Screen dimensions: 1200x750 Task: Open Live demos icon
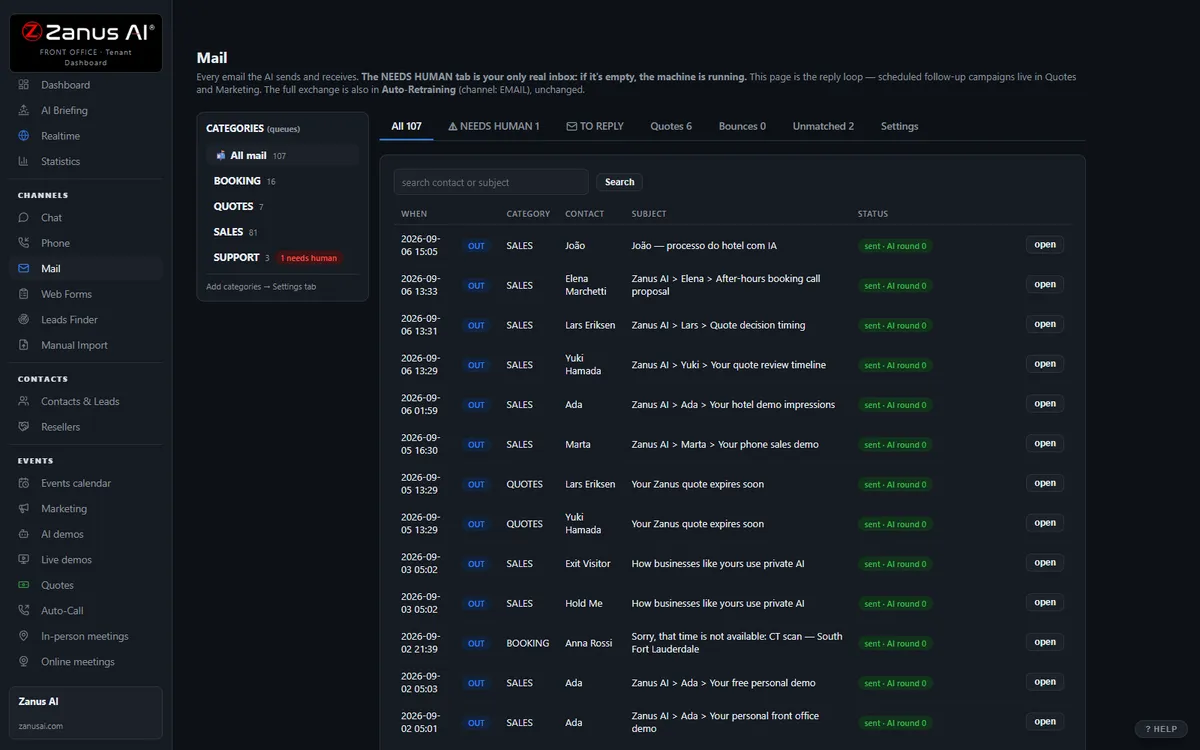pyautogui.click(x=24, y=559)
